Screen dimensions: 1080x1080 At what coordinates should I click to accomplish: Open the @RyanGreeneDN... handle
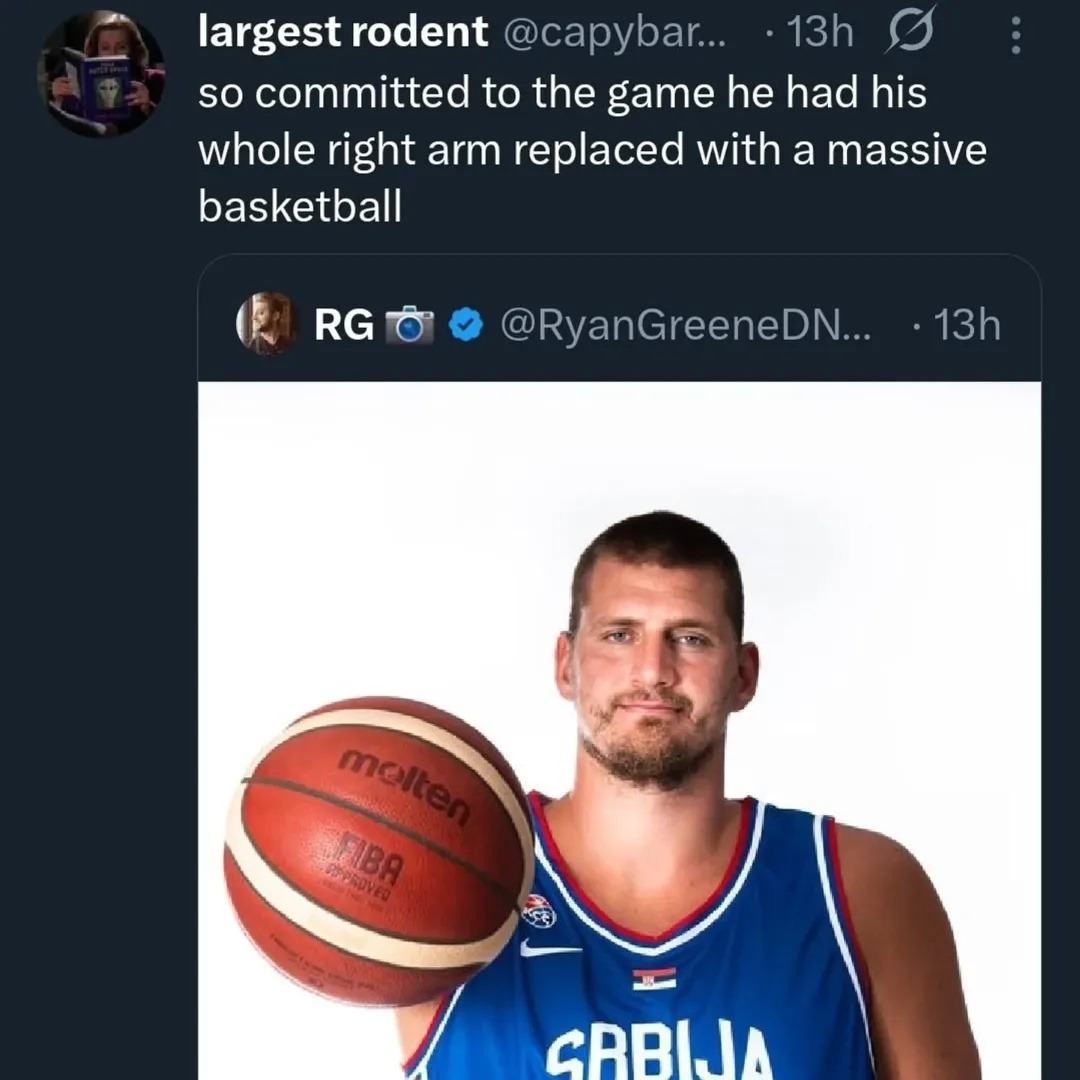[685, 325]
